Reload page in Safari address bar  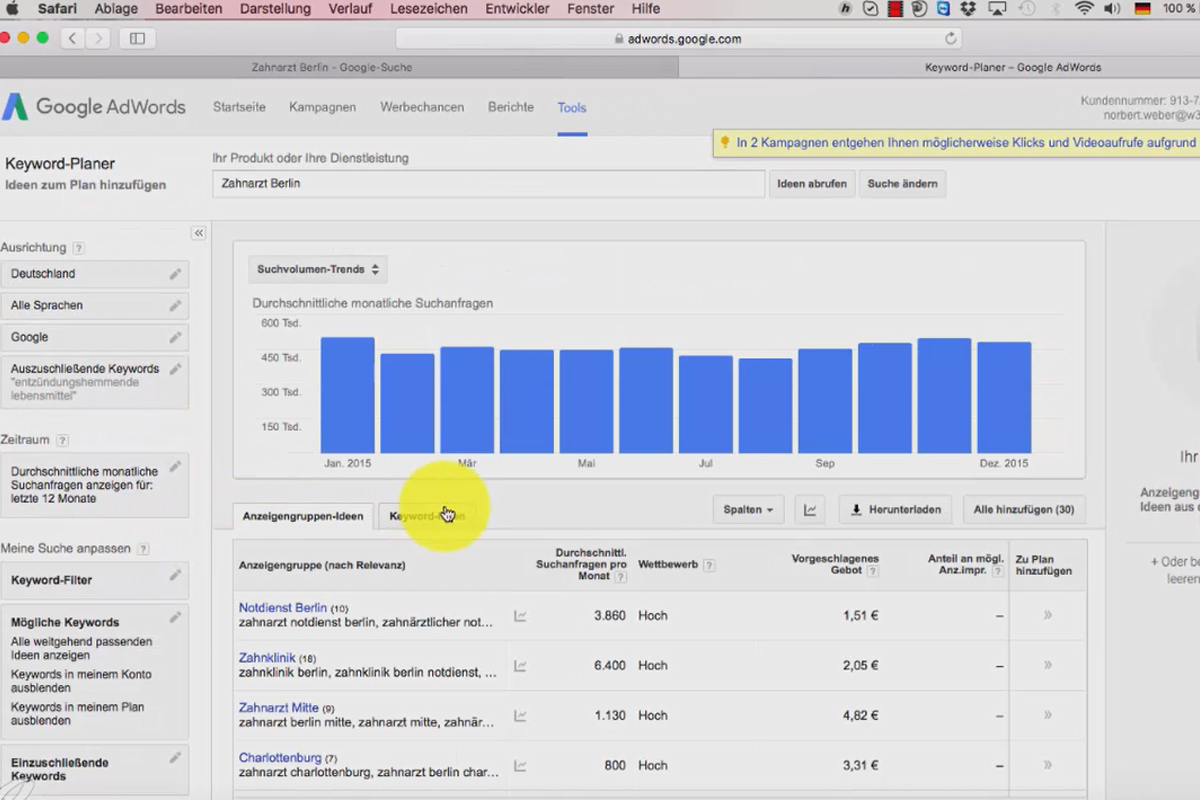(950, 39)
